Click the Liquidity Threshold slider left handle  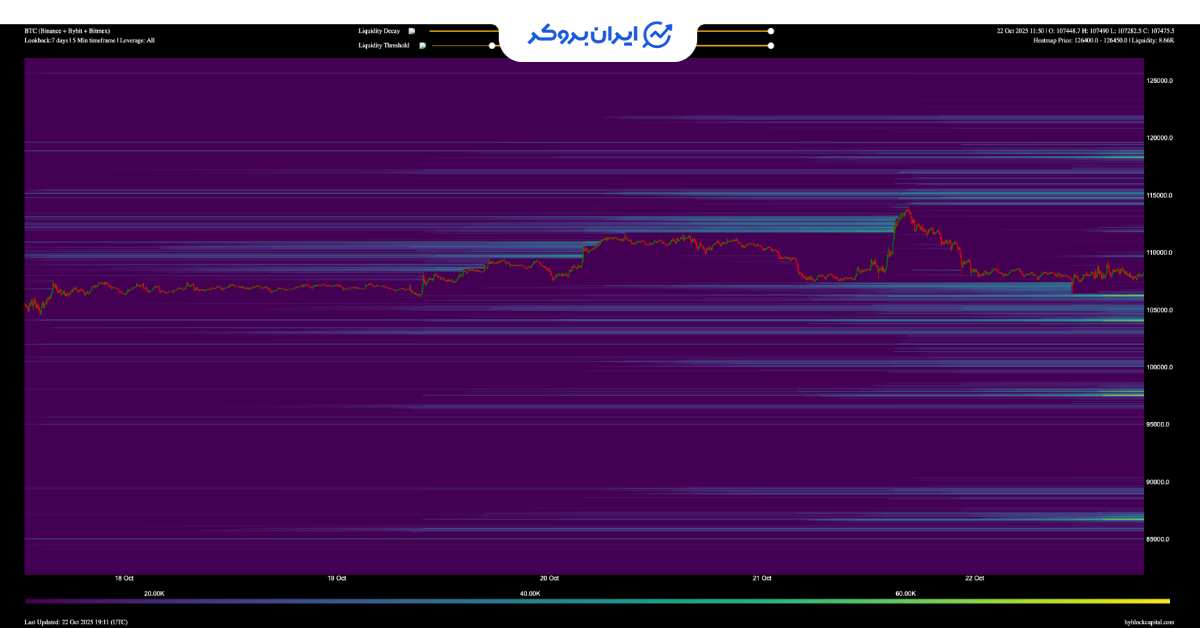492,45
